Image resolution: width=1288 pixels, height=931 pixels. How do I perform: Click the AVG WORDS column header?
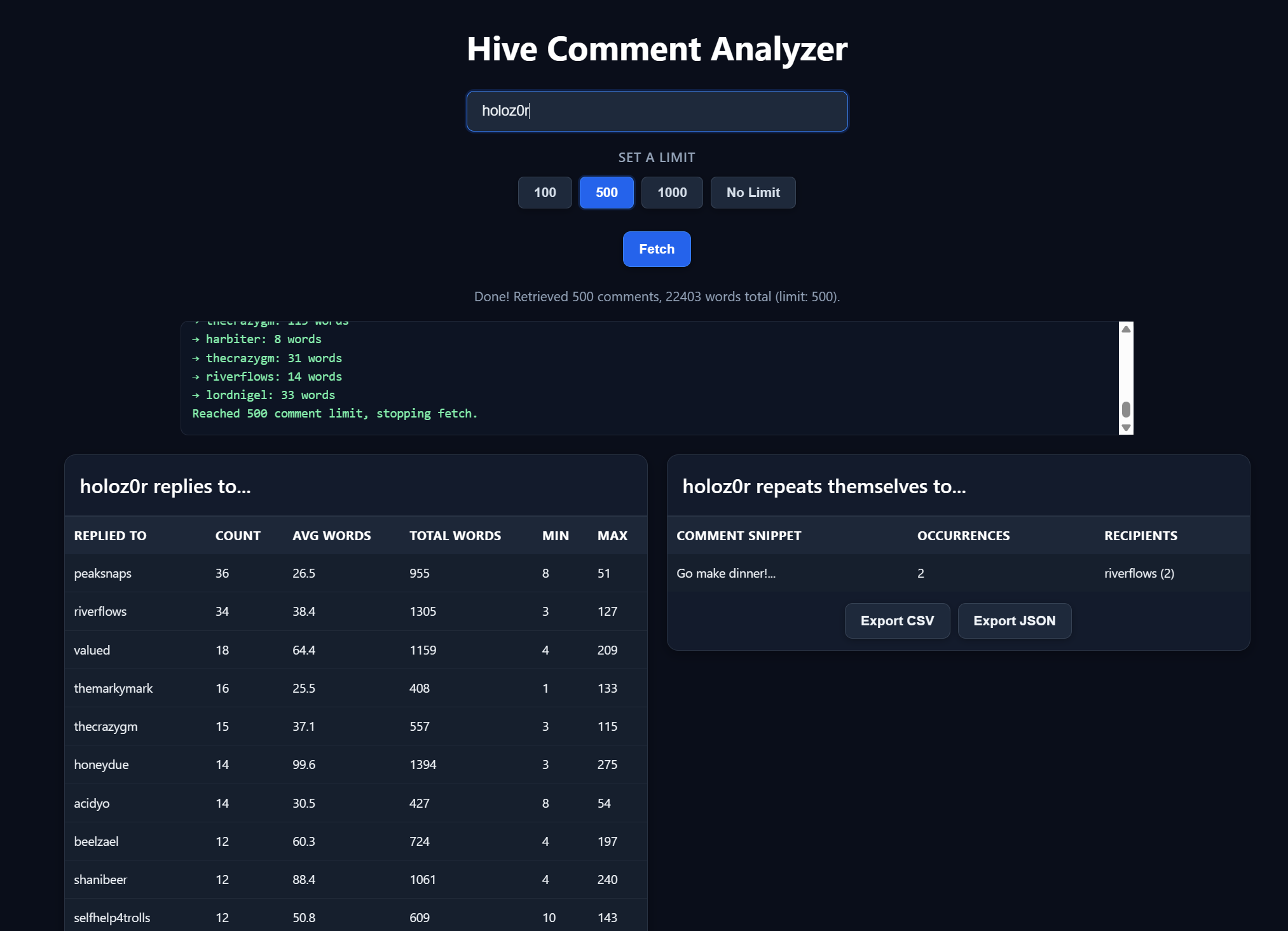click(x=331, y=536)
